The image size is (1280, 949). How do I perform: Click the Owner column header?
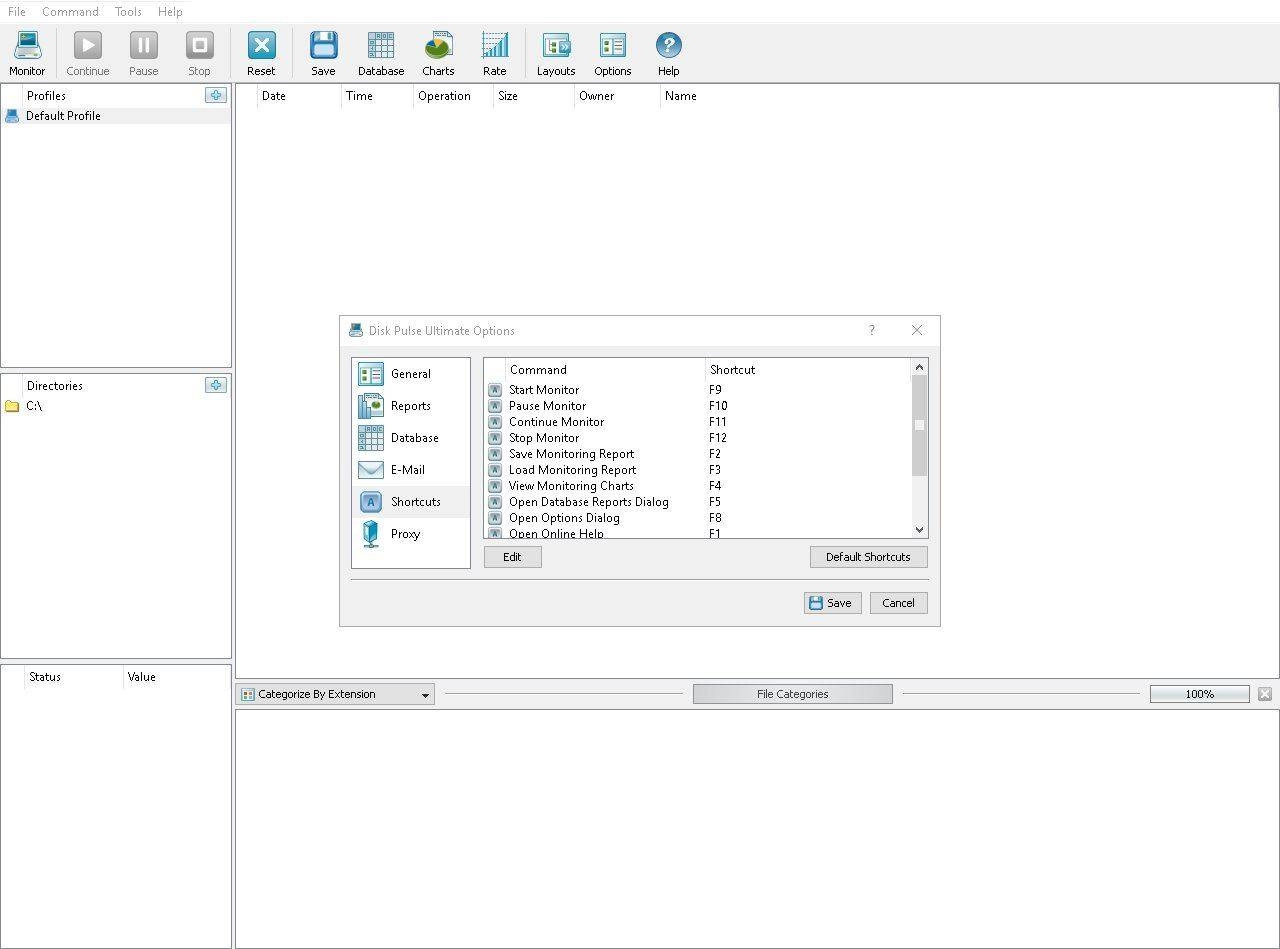pos(617,96)
